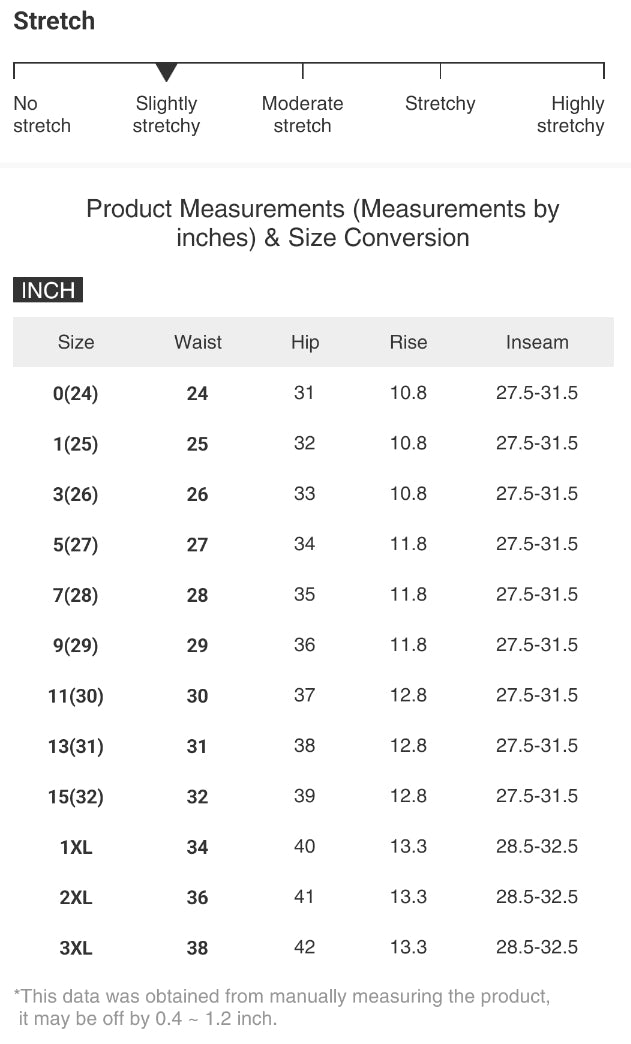
Task: Click the Hip column header
Action: (305, 342)
